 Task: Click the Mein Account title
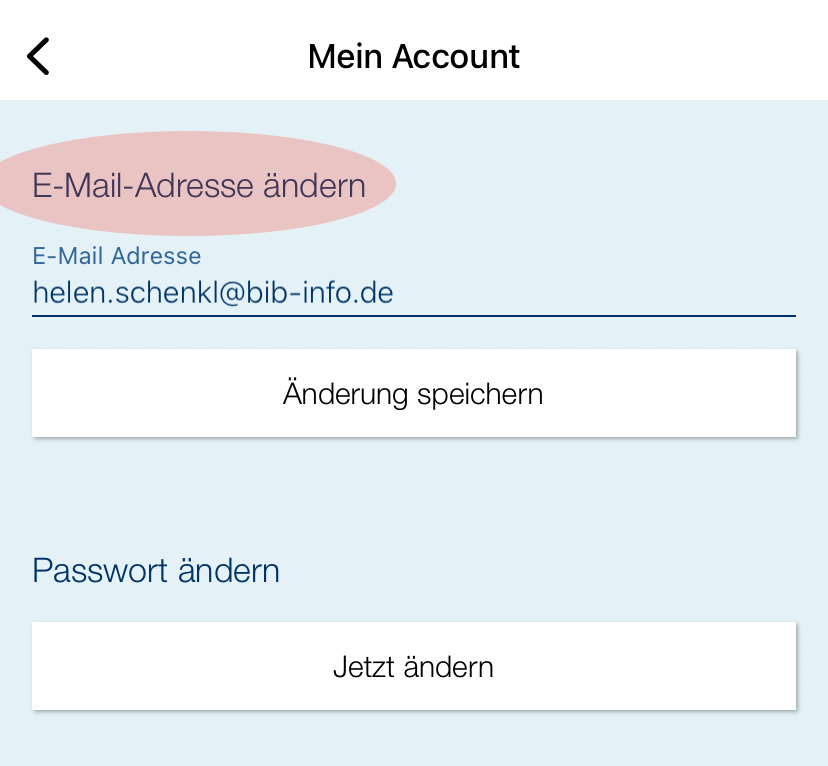[x=414, y=56]
